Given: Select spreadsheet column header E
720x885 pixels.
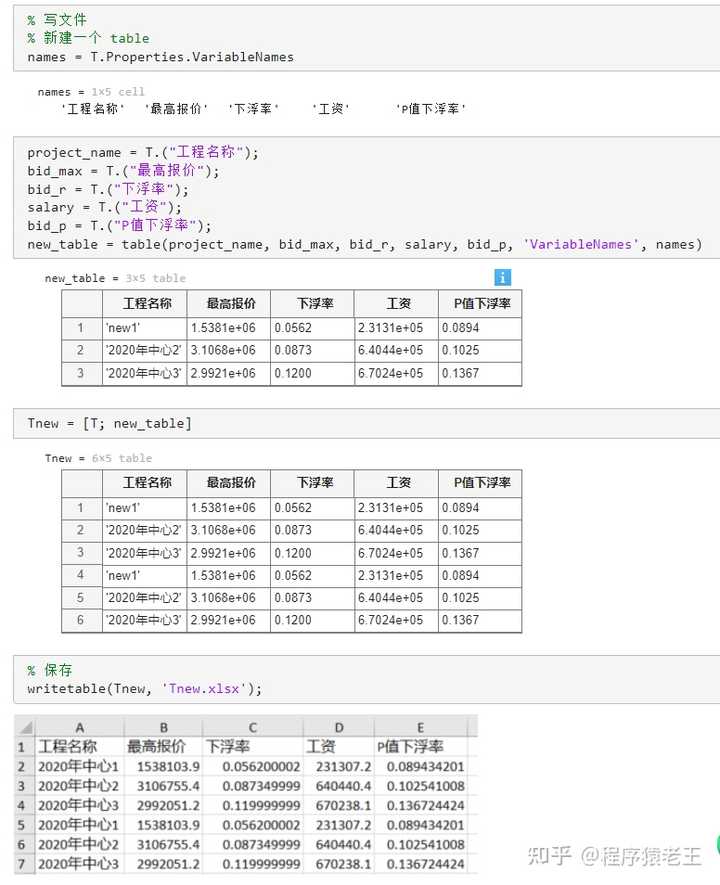Looking at the screenshot, I should tap(420, 728).
